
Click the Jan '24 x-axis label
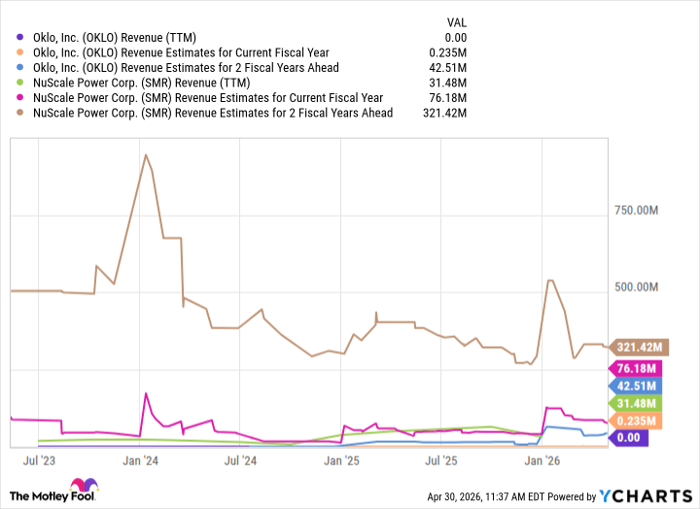coord(140,461)
